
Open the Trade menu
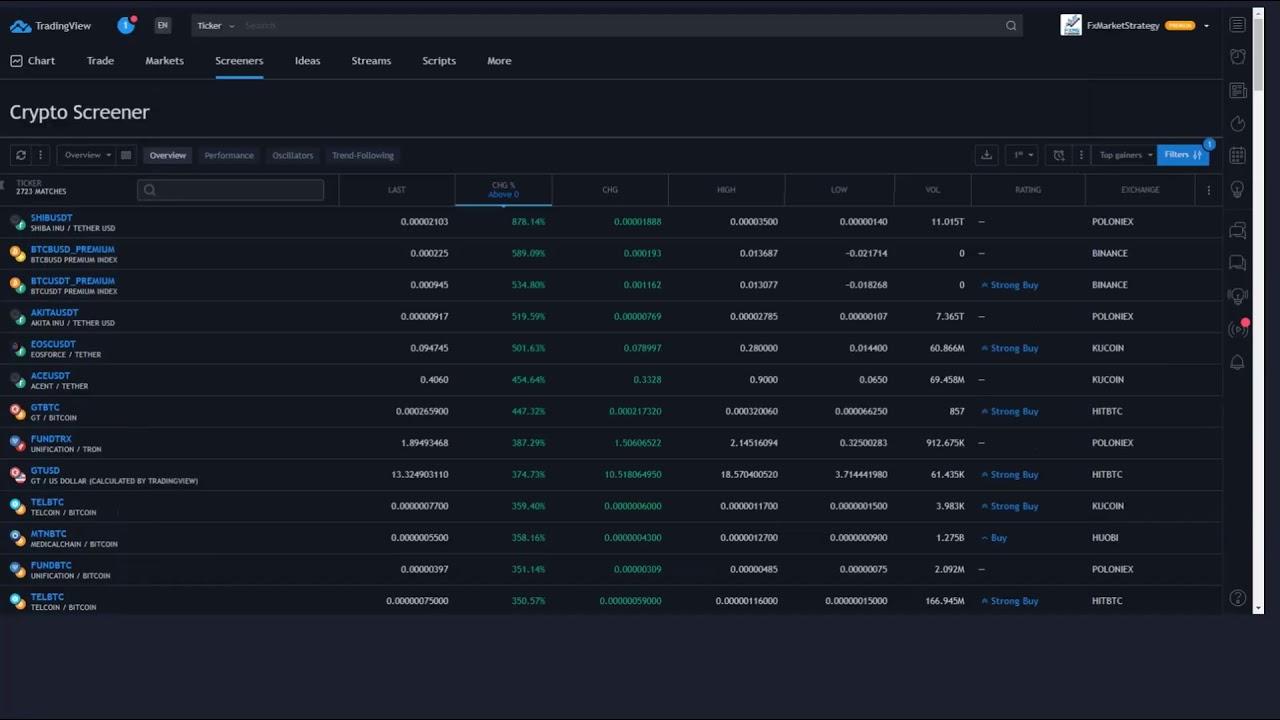click(100, 61)
